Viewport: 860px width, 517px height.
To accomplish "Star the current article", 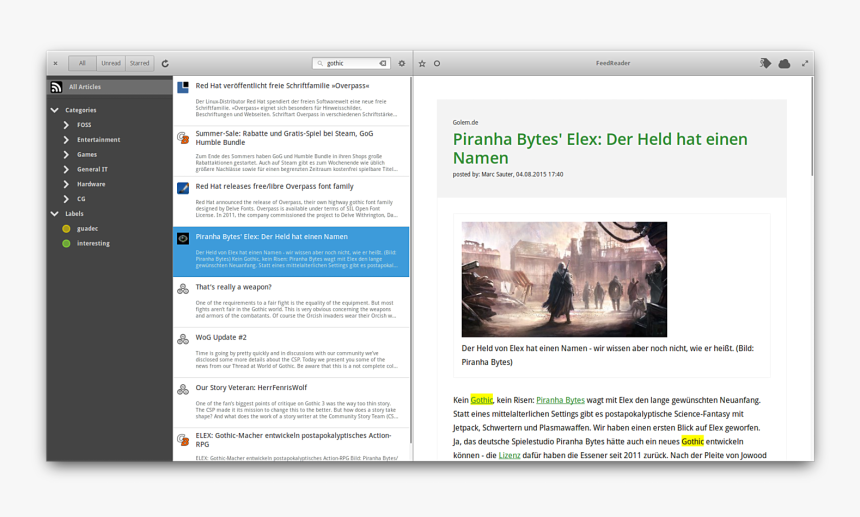I will [x=422, y=64].
